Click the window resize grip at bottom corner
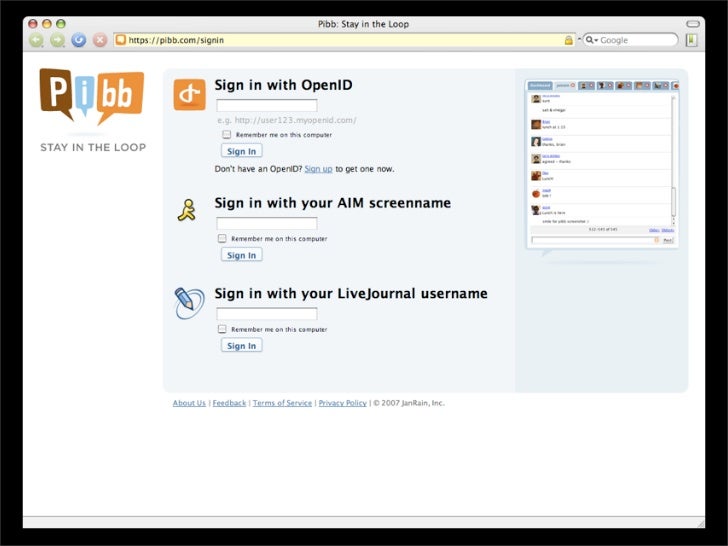728x546 pixels. [x=700, y=524]
